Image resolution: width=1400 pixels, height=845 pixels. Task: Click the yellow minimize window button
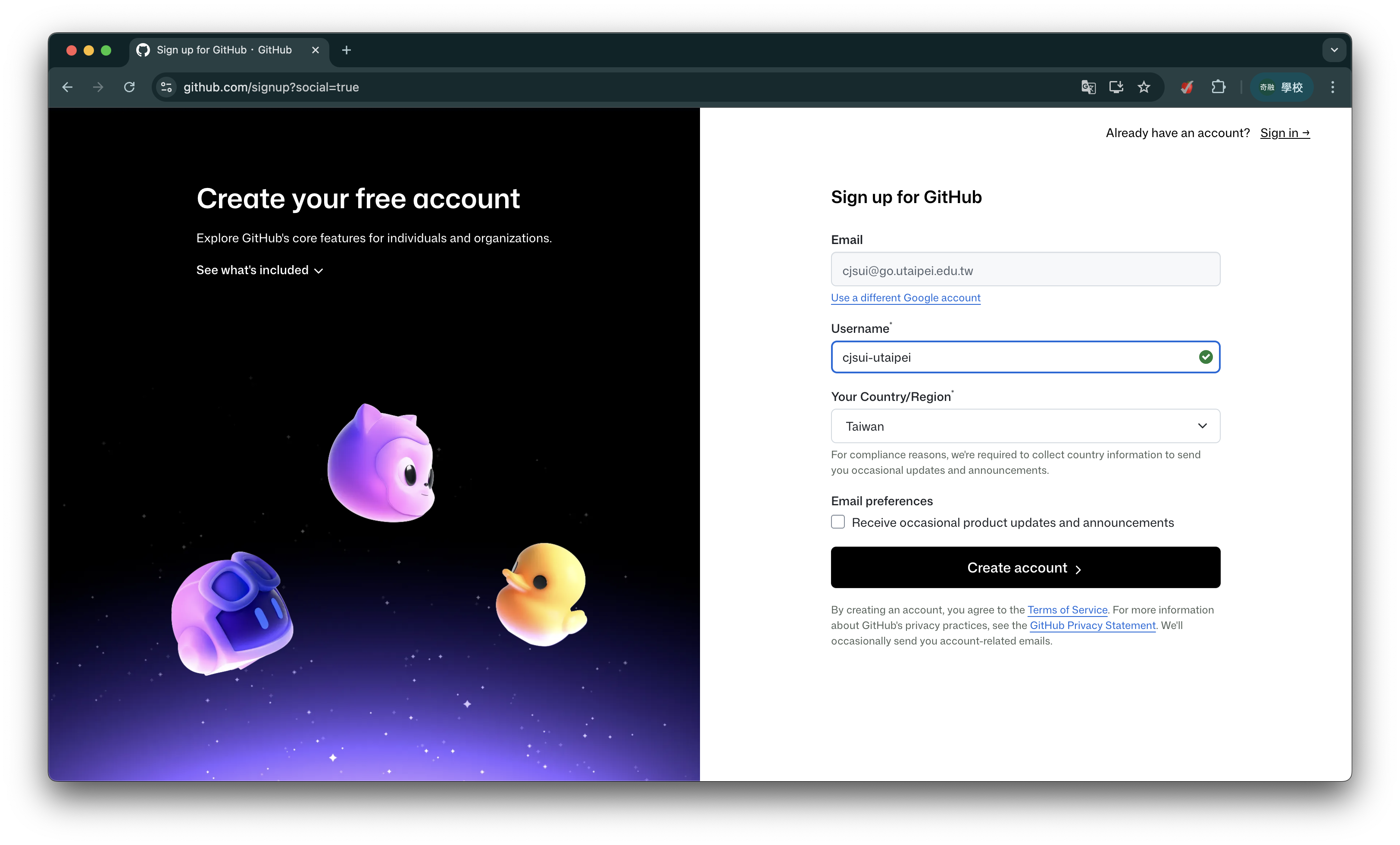pos(89,50)
